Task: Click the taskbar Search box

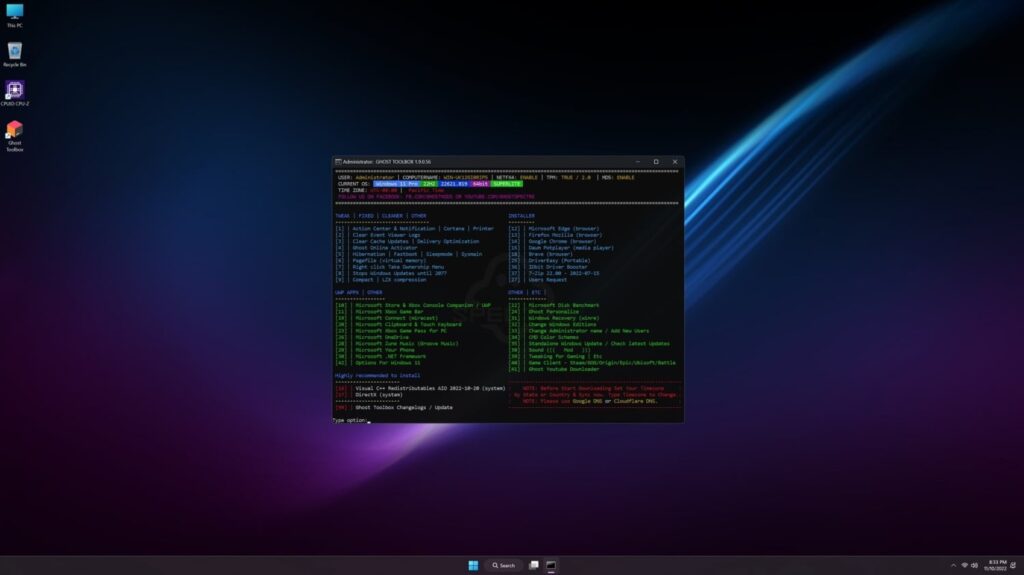Action: 504,565
